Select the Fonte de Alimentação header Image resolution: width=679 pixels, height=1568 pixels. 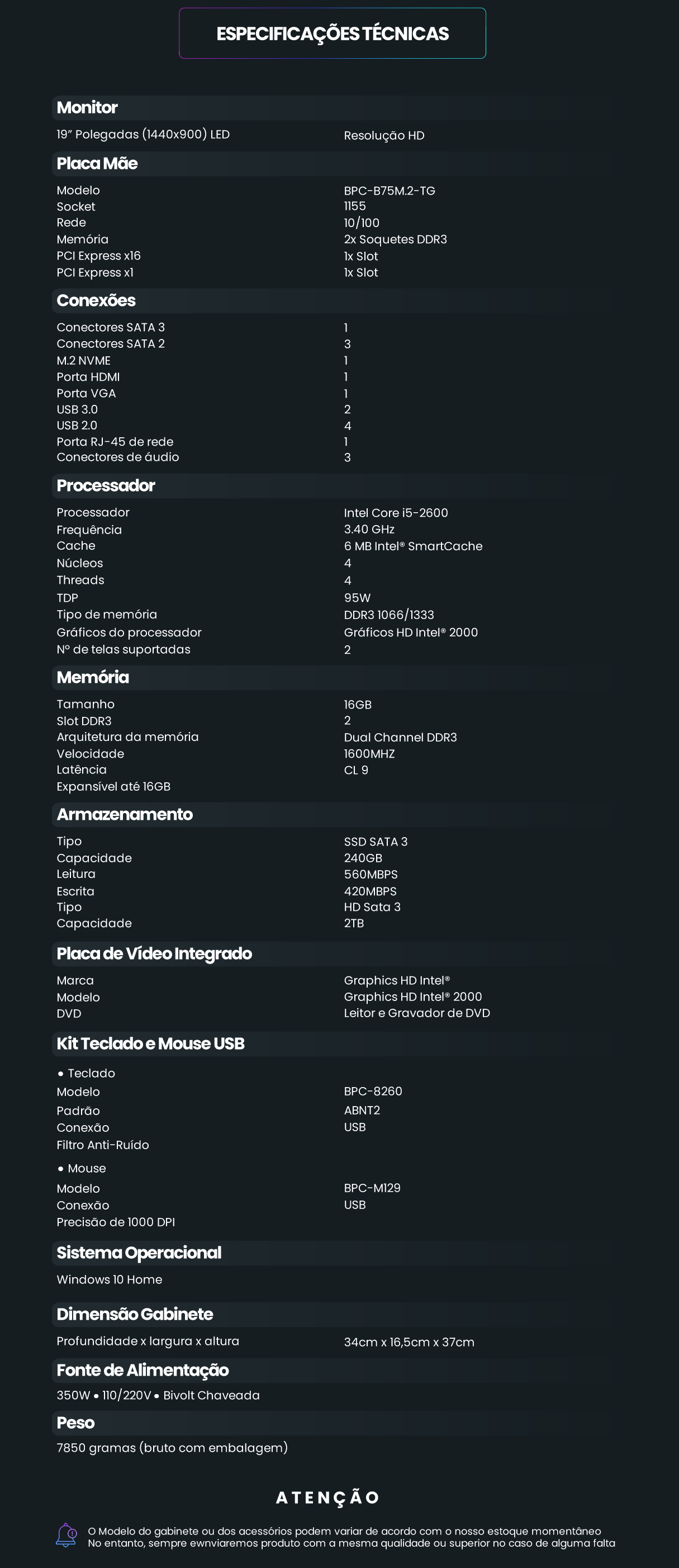pyautogui.click(x=143, y=1371)
